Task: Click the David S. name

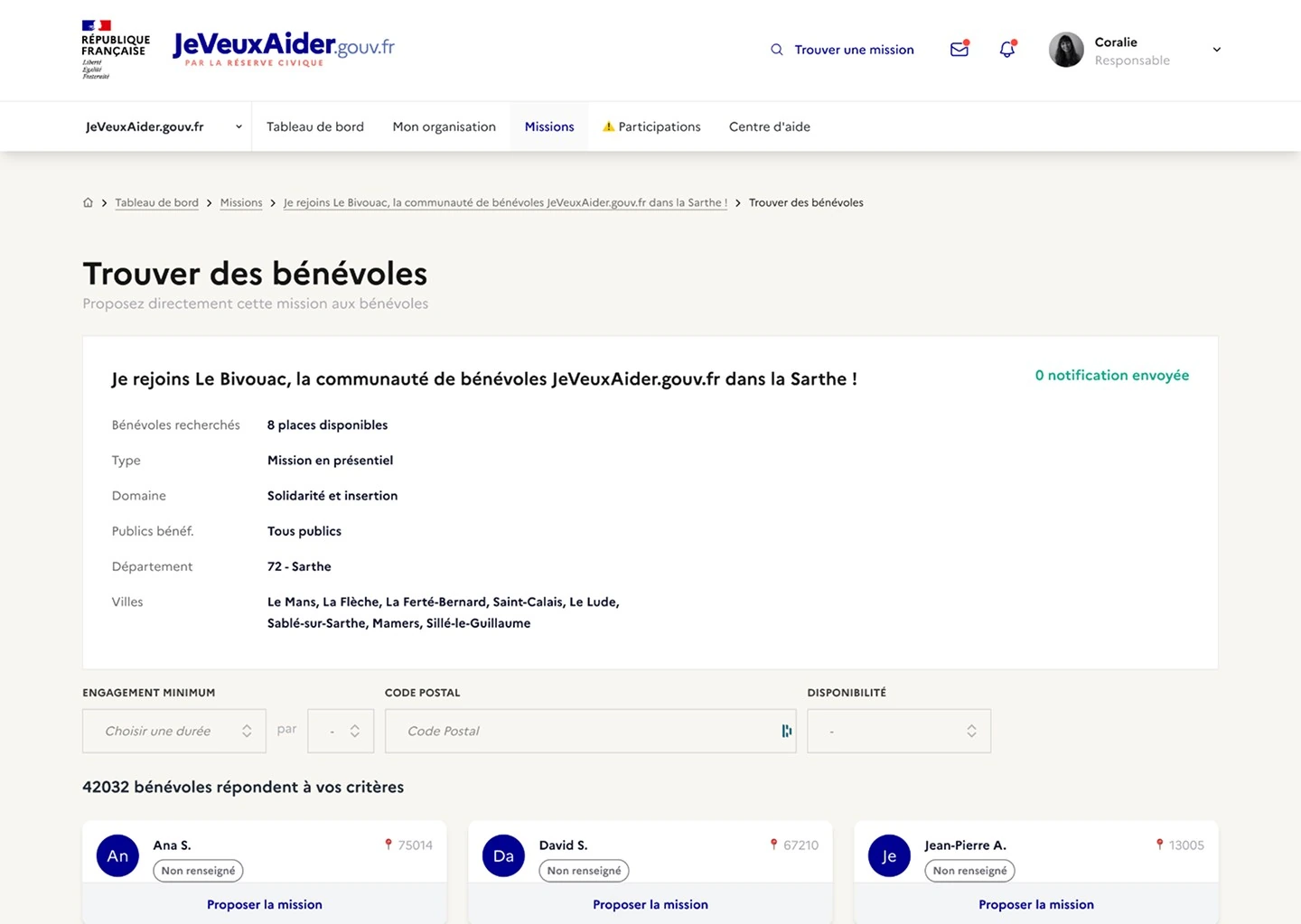Action: pos(563,845)
